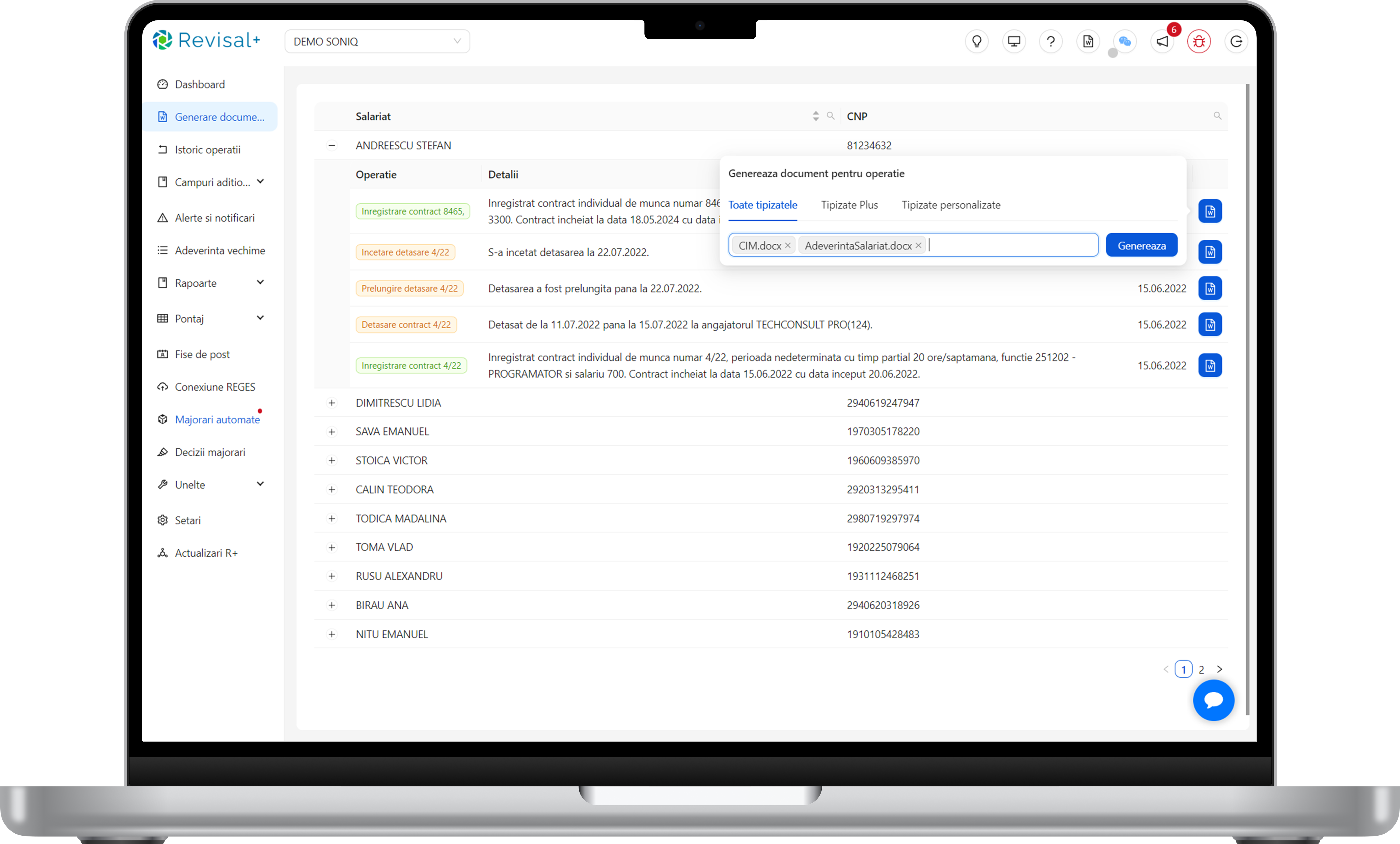Generate document for Incetare detasare 4/22 row
This screenshot has width=1400, height=844.
1210,252
